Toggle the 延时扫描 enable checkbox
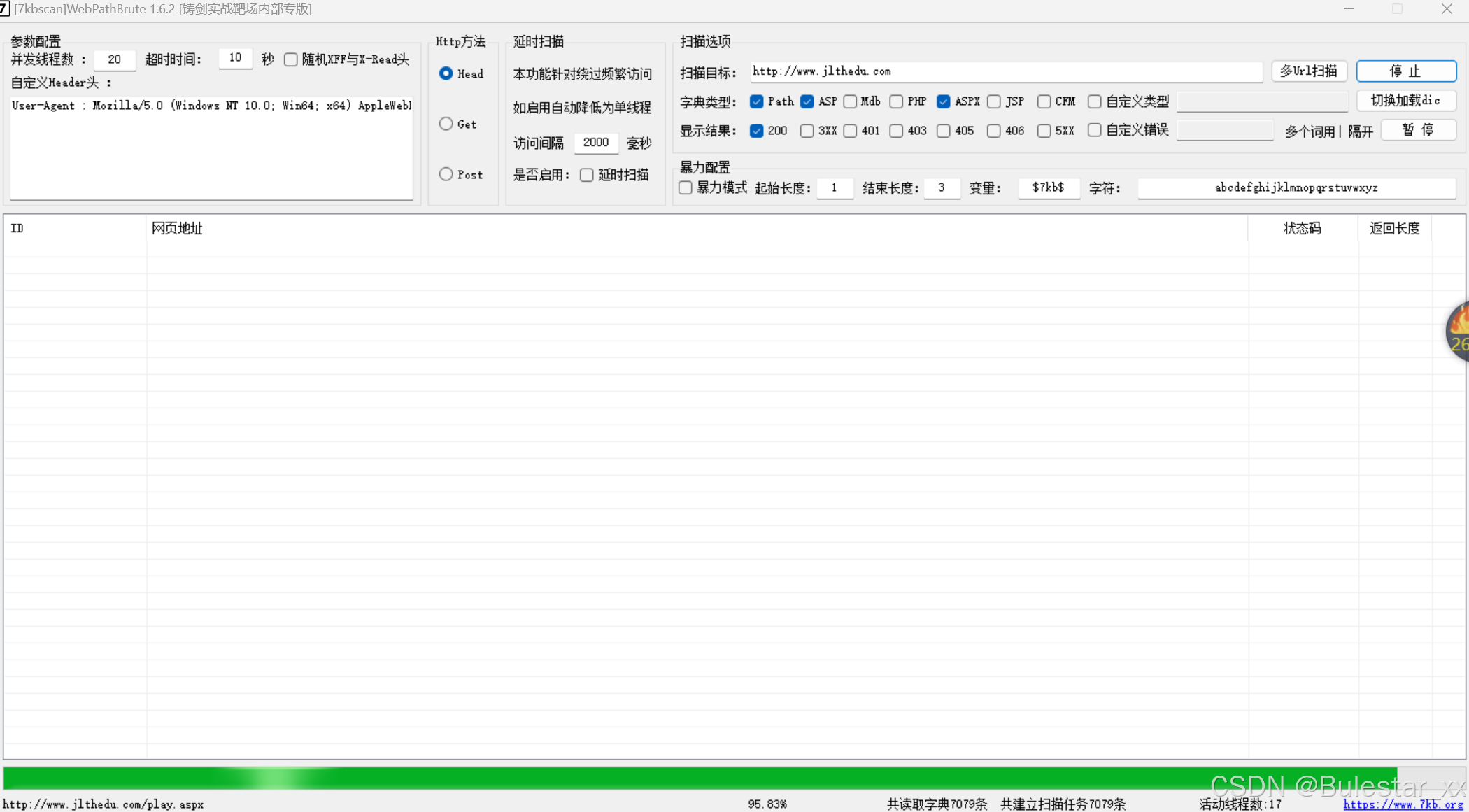 (587, 175)
